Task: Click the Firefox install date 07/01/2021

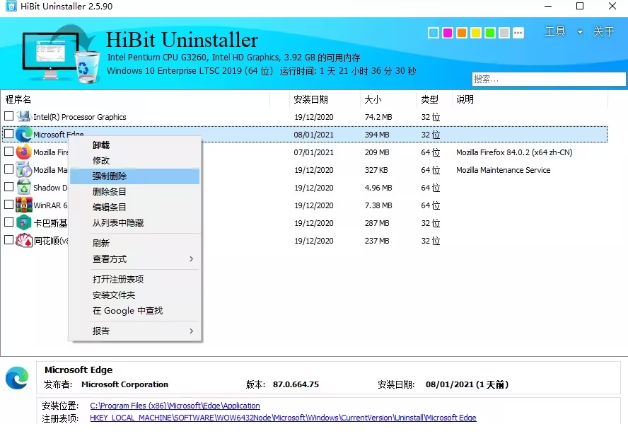Action: point(314,152)
